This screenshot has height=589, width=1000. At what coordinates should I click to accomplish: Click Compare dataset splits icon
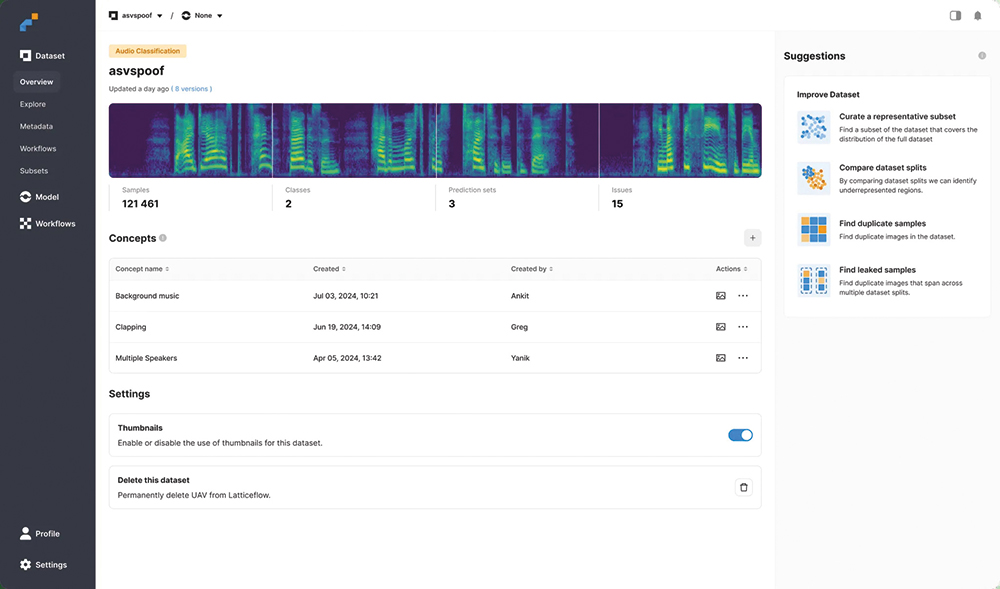point(814,178)
